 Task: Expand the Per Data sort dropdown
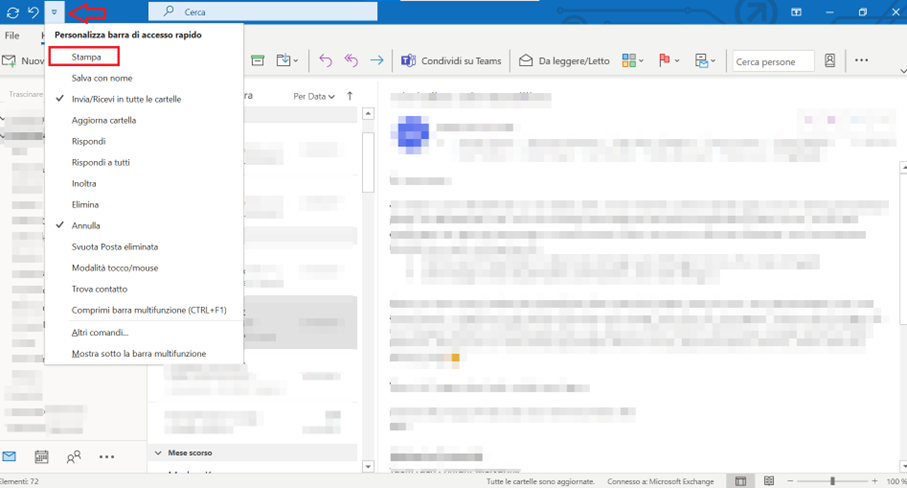point(314,97)
